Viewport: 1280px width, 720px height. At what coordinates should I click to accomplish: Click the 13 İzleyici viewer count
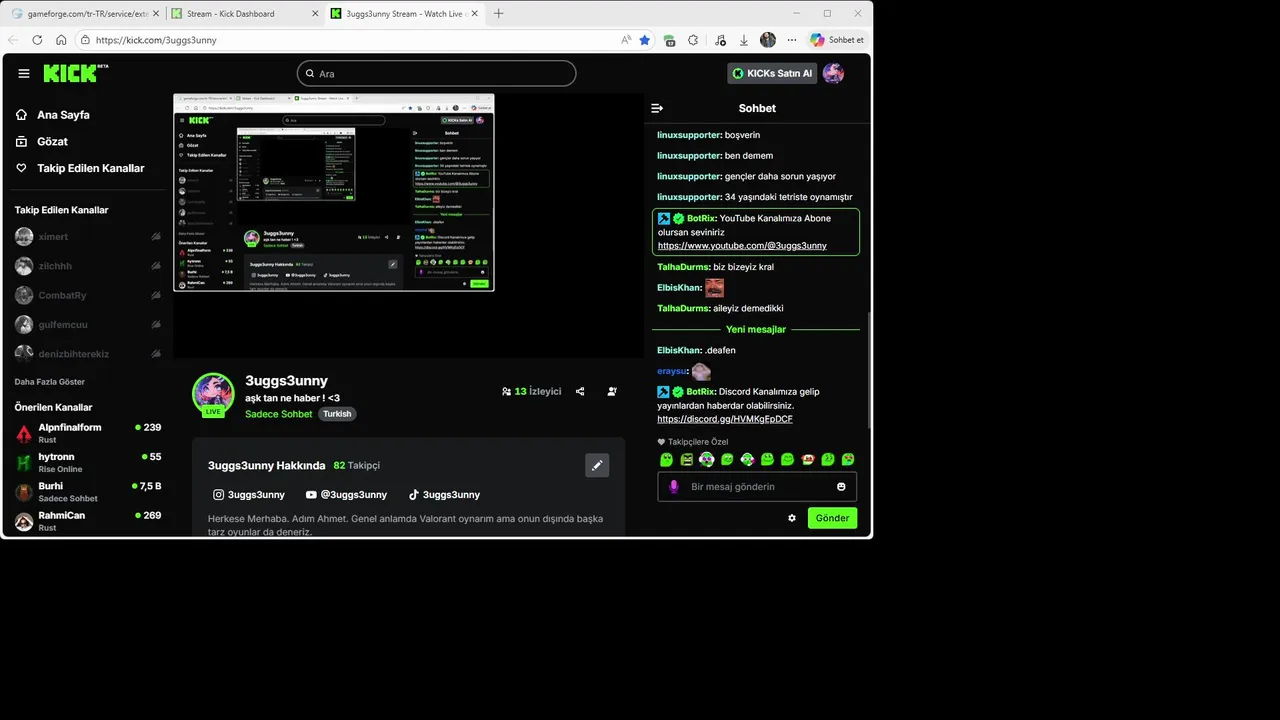pyautogui.click(x=531, y=392)
